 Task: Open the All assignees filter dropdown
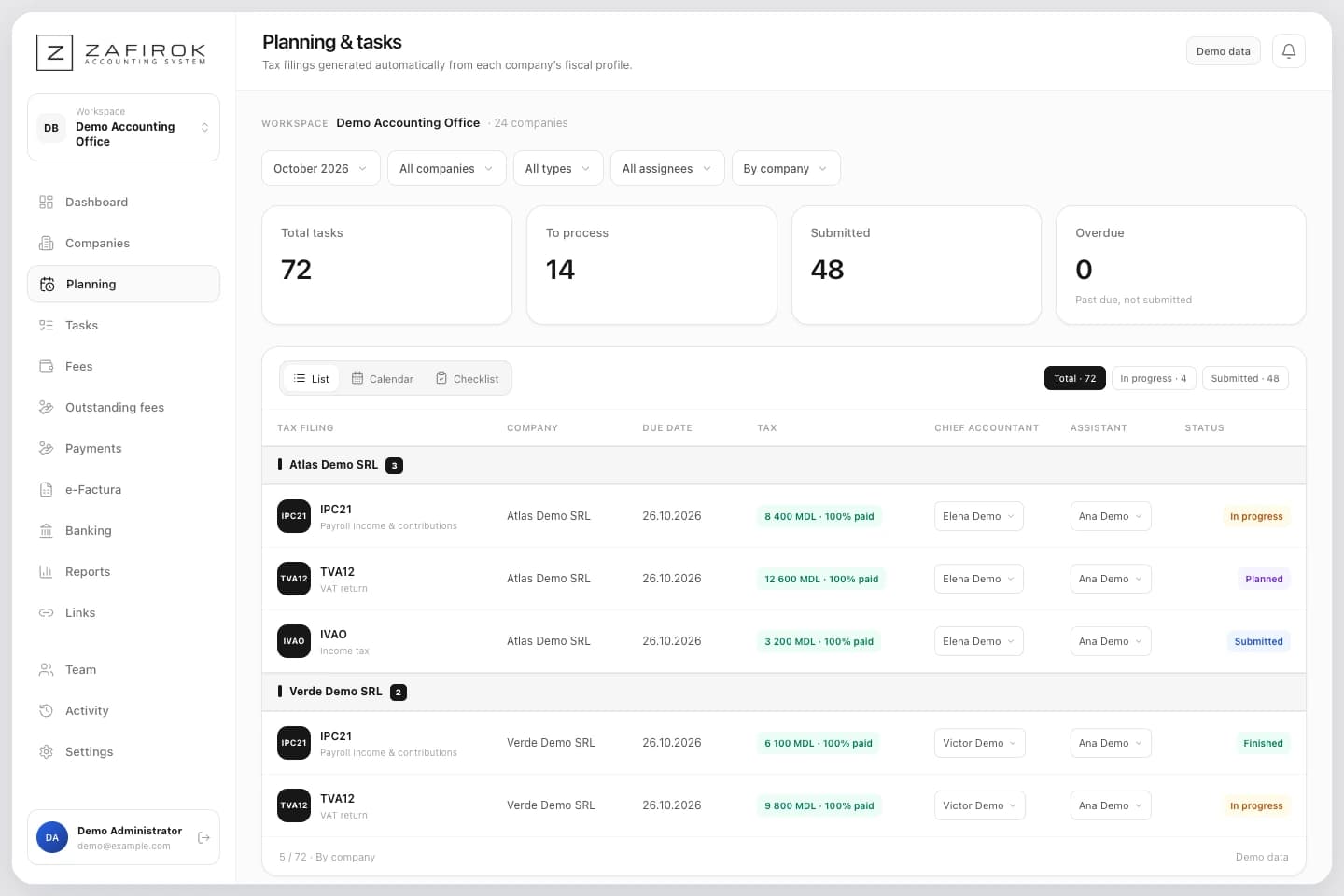tap(667, 168)
